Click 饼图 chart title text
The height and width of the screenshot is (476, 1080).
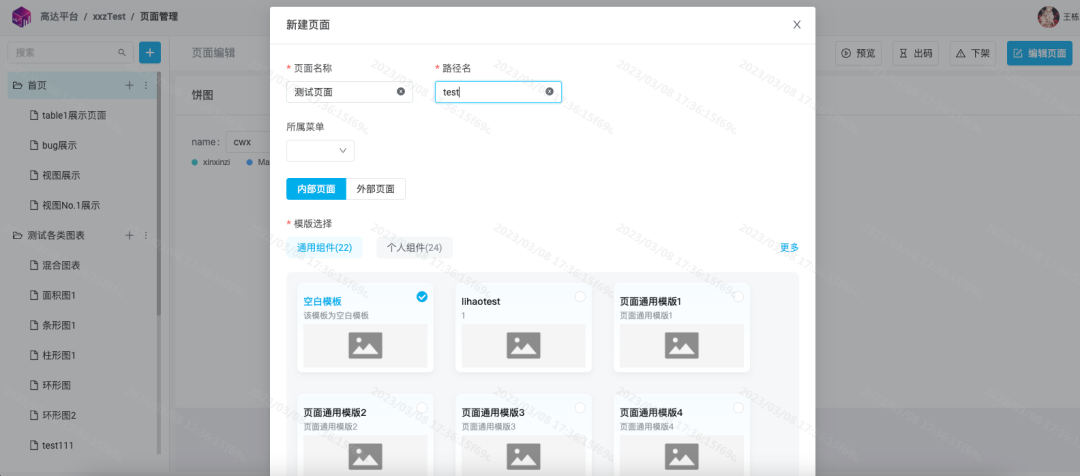(202, 95)
